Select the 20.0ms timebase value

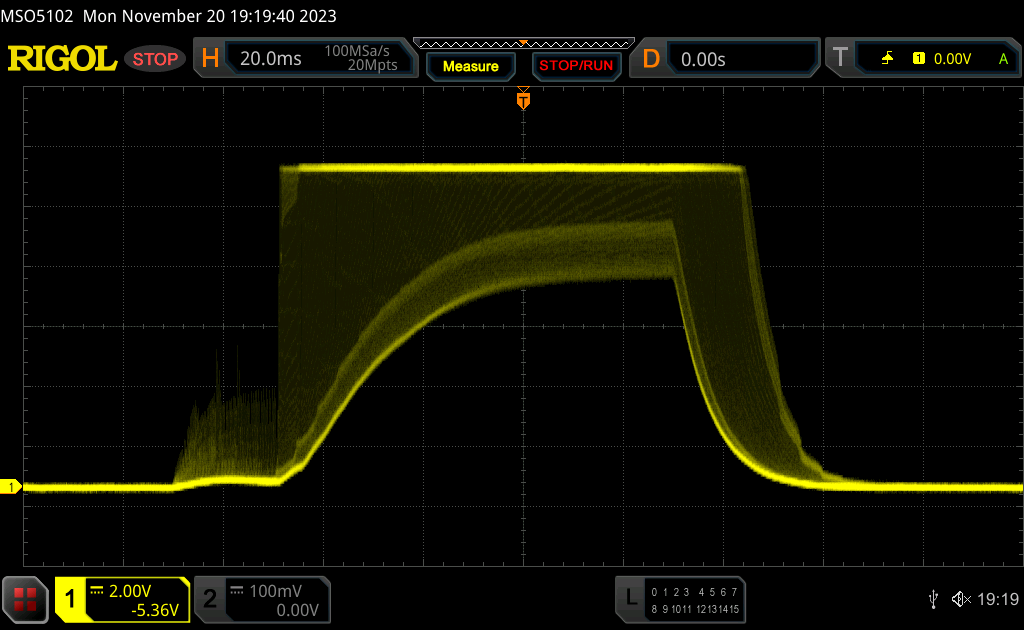270,59
